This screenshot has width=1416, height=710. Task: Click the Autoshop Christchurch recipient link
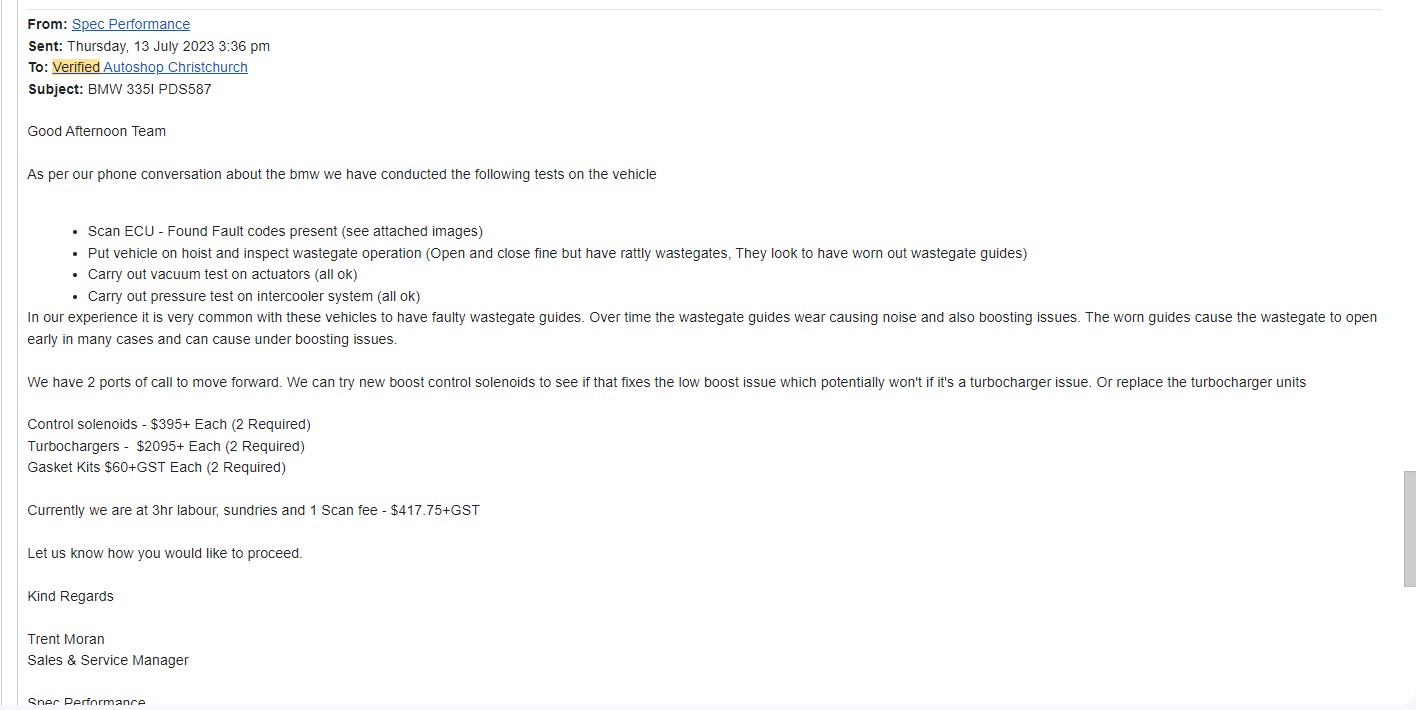coord(175,67)
